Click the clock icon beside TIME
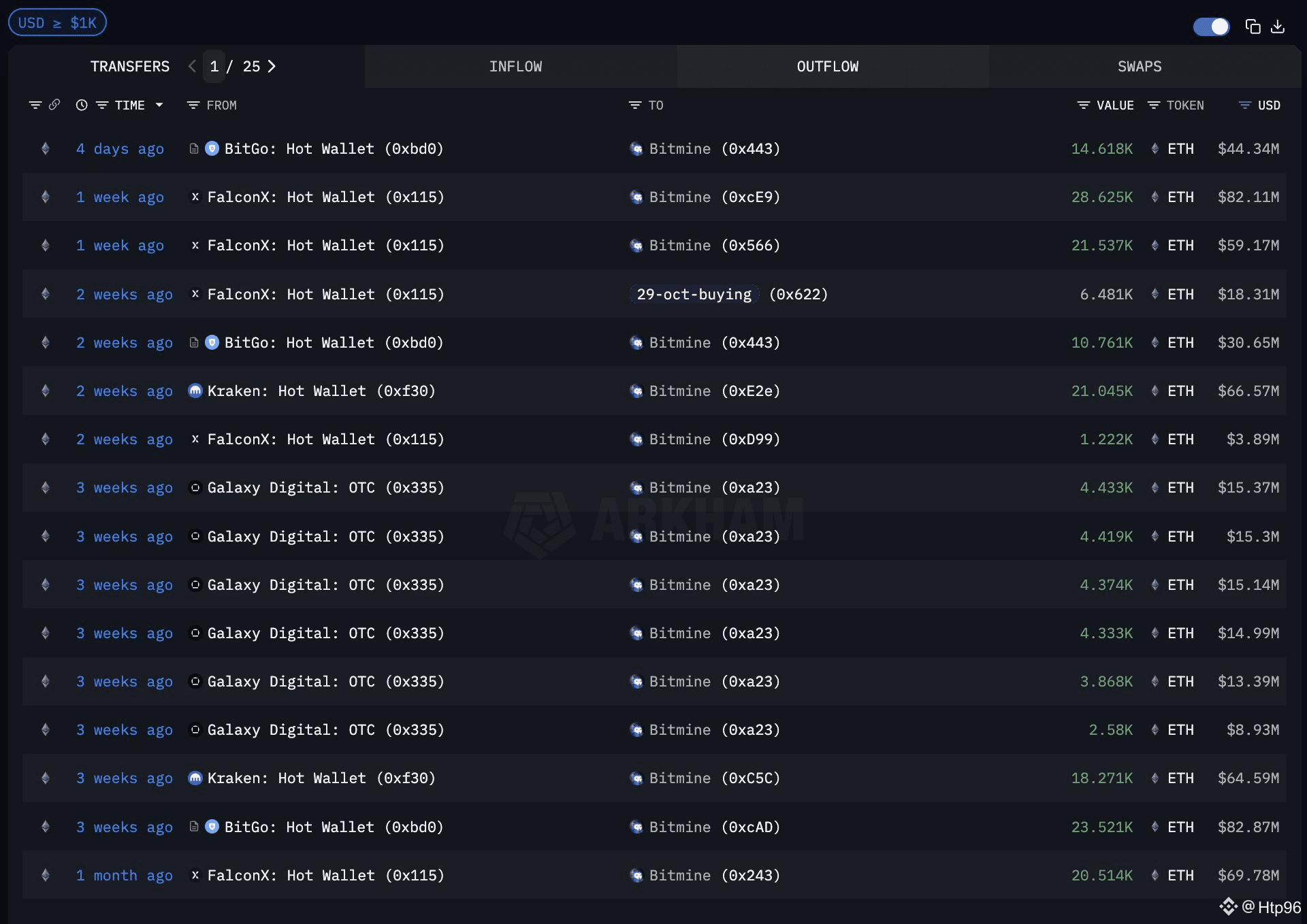The height and width of the screenshot is (924, 1307). (82, 105)
